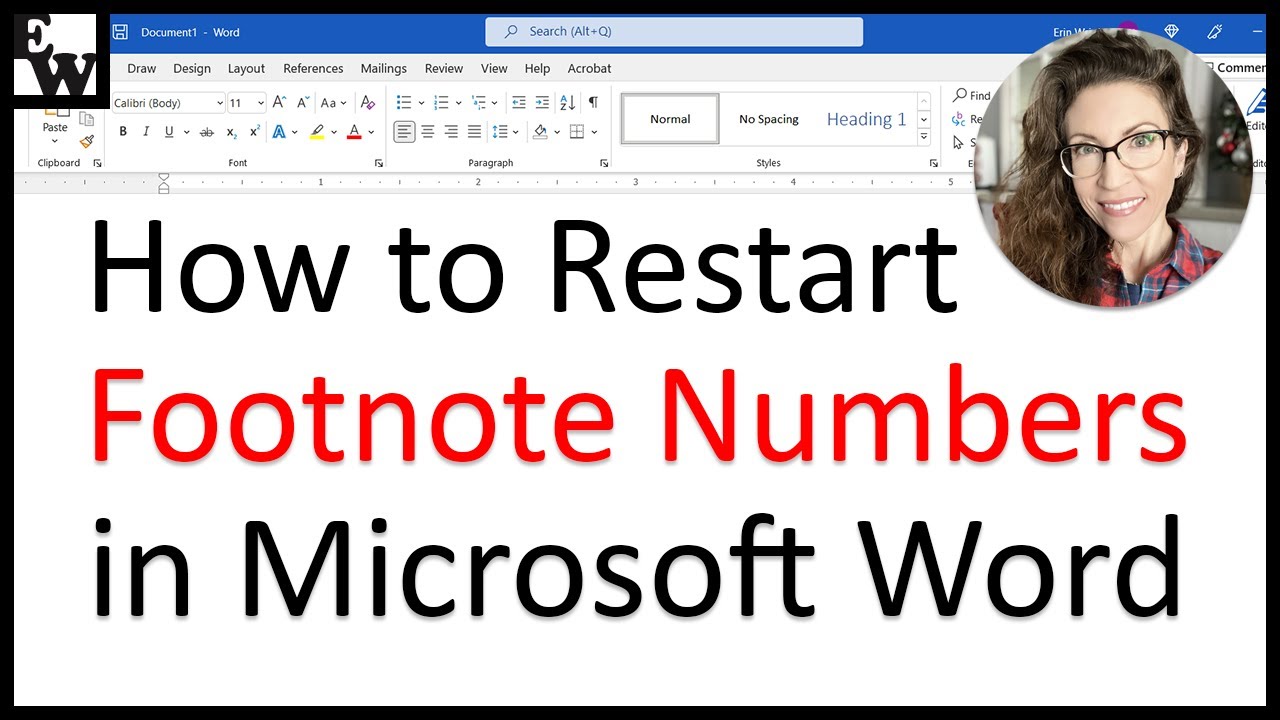The width and height of the screenshot is (1280, 720).
Task: Click the Paste clipboard icon
Action: [56, 111]
